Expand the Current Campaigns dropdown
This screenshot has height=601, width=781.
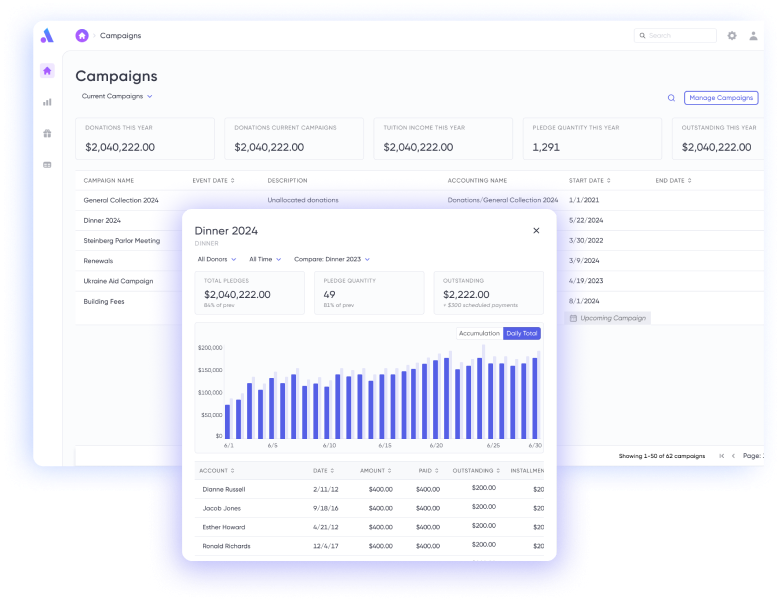pos(117,97)
